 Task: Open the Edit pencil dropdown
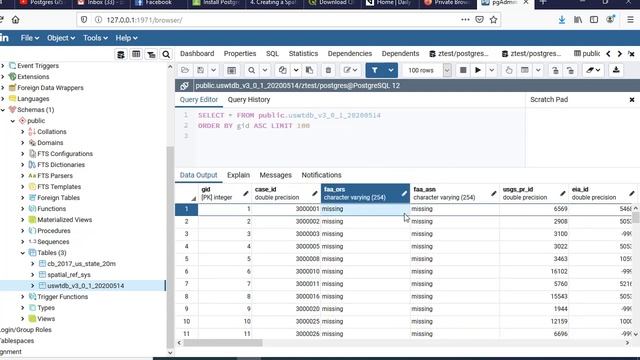pos(350,70)
